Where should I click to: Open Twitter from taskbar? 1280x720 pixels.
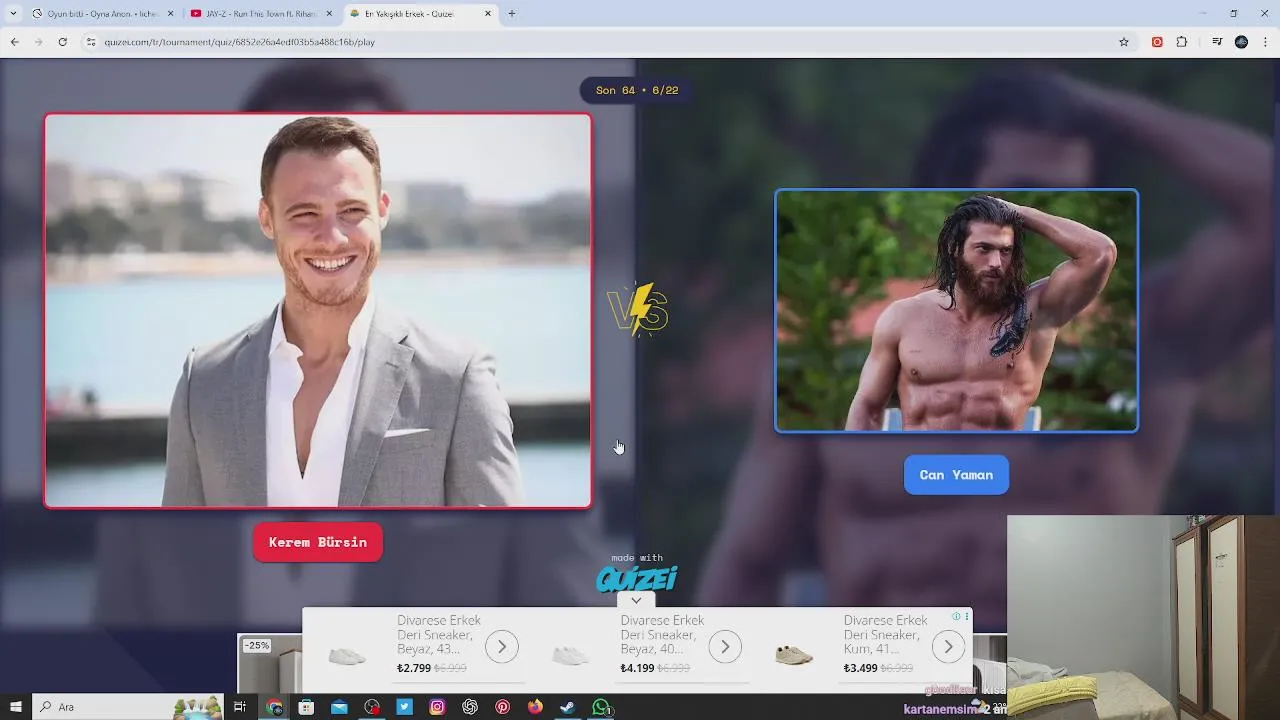(404, 707)
